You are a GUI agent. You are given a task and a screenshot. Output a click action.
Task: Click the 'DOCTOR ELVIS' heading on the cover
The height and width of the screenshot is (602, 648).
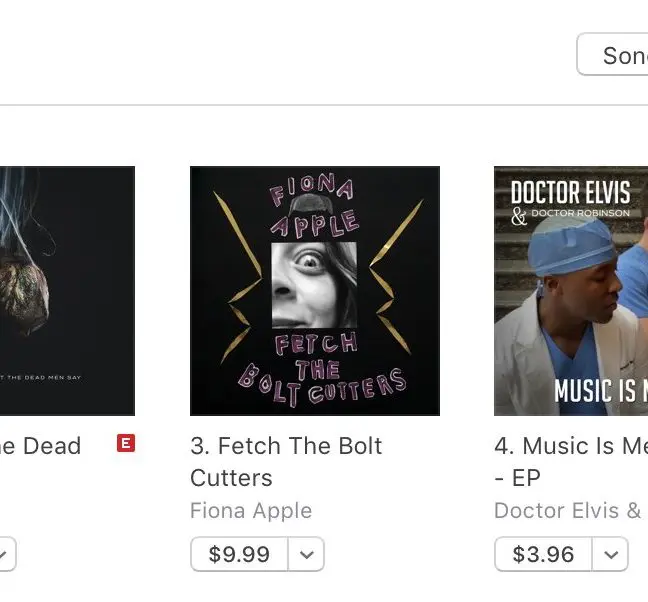570,192
